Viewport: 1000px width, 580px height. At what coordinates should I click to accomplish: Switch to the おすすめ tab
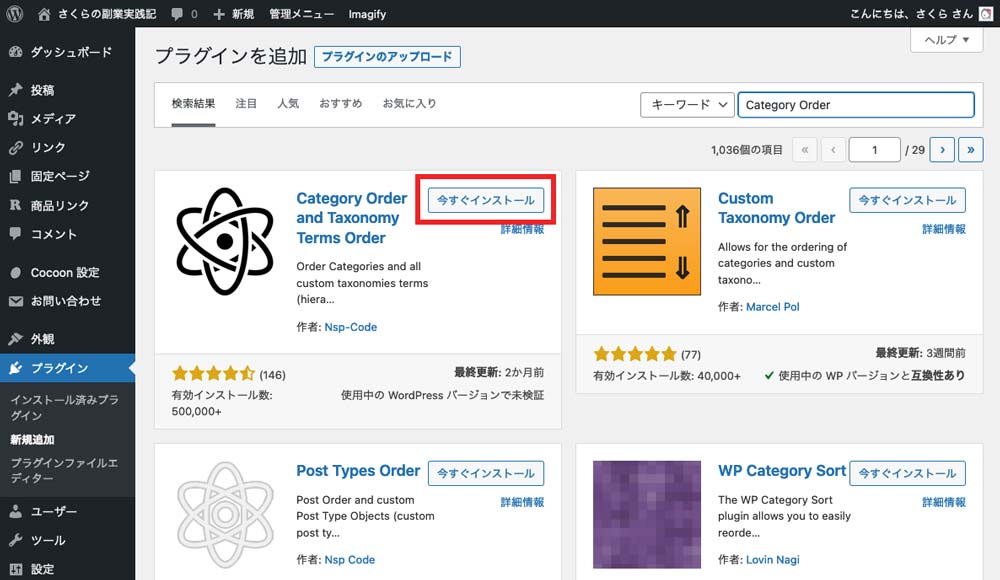point(341,103)
